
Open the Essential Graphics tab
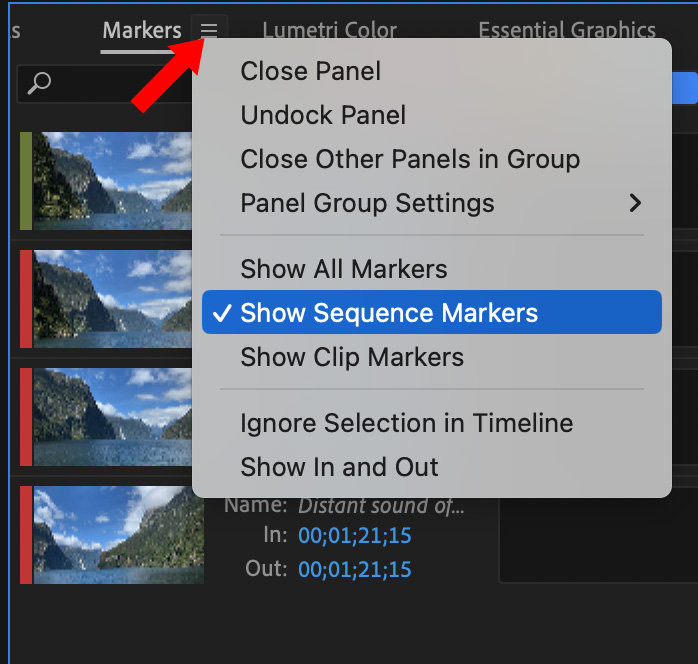(567, 31)
